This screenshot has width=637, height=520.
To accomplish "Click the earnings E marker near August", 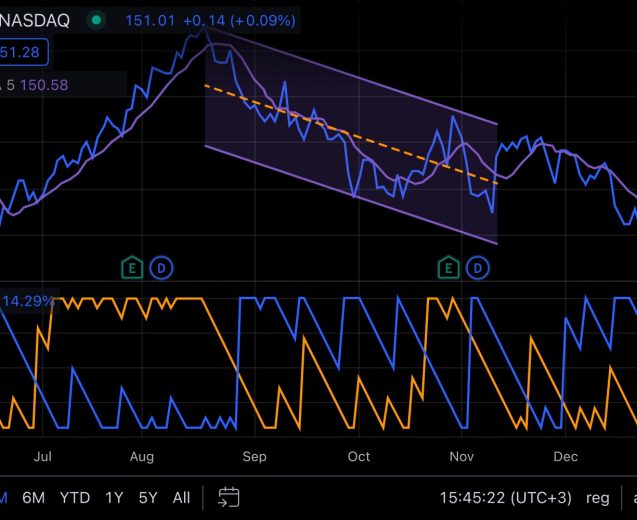I will pos(132,268).
